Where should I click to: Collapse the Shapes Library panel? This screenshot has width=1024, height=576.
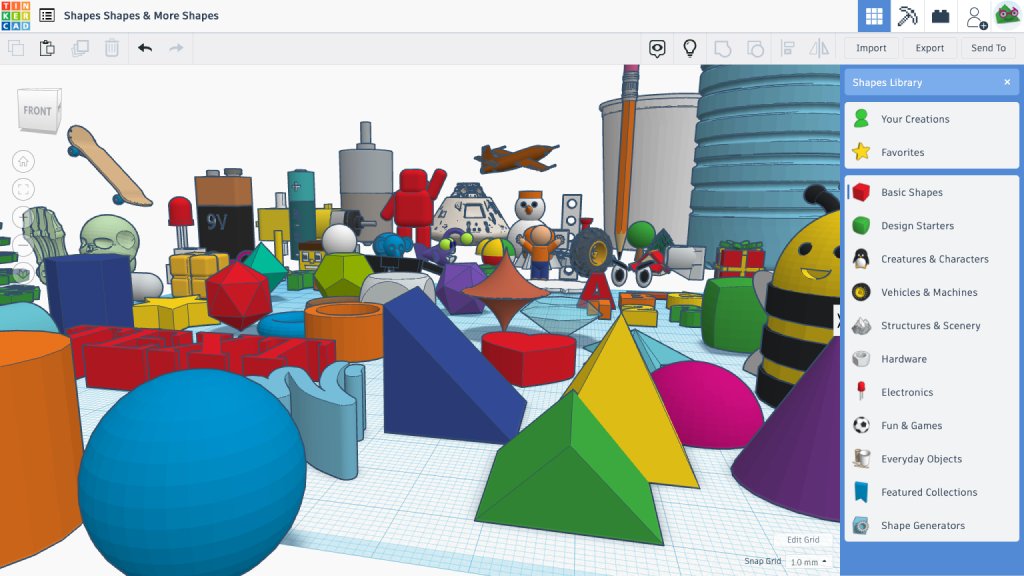point(1009,82)
